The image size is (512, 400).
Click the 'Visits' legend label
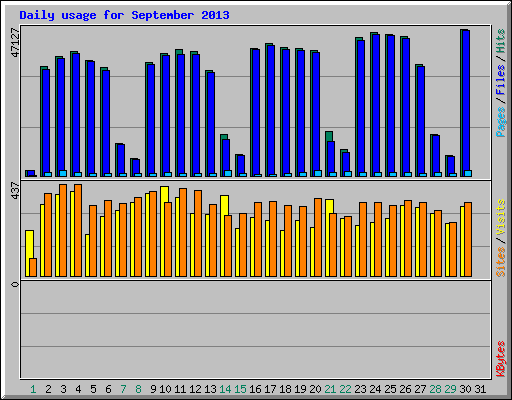[x=500, y=217]
